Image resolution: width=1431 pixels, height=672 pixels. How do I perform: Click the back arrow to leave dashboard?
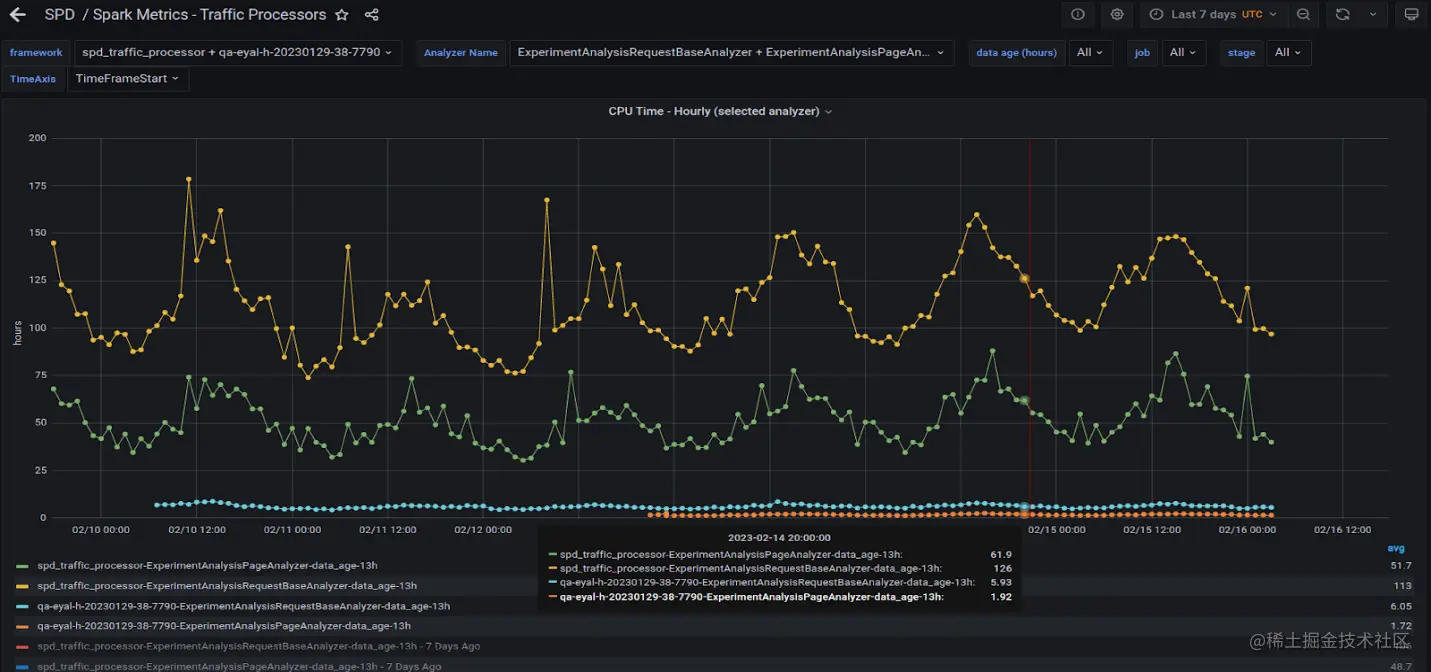click(16, 14)
